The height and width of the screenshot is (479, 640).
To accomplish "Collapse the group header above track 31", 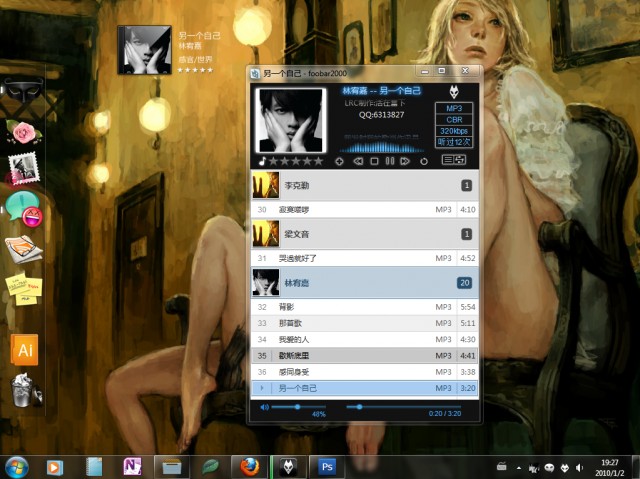I will coord(364,234).
